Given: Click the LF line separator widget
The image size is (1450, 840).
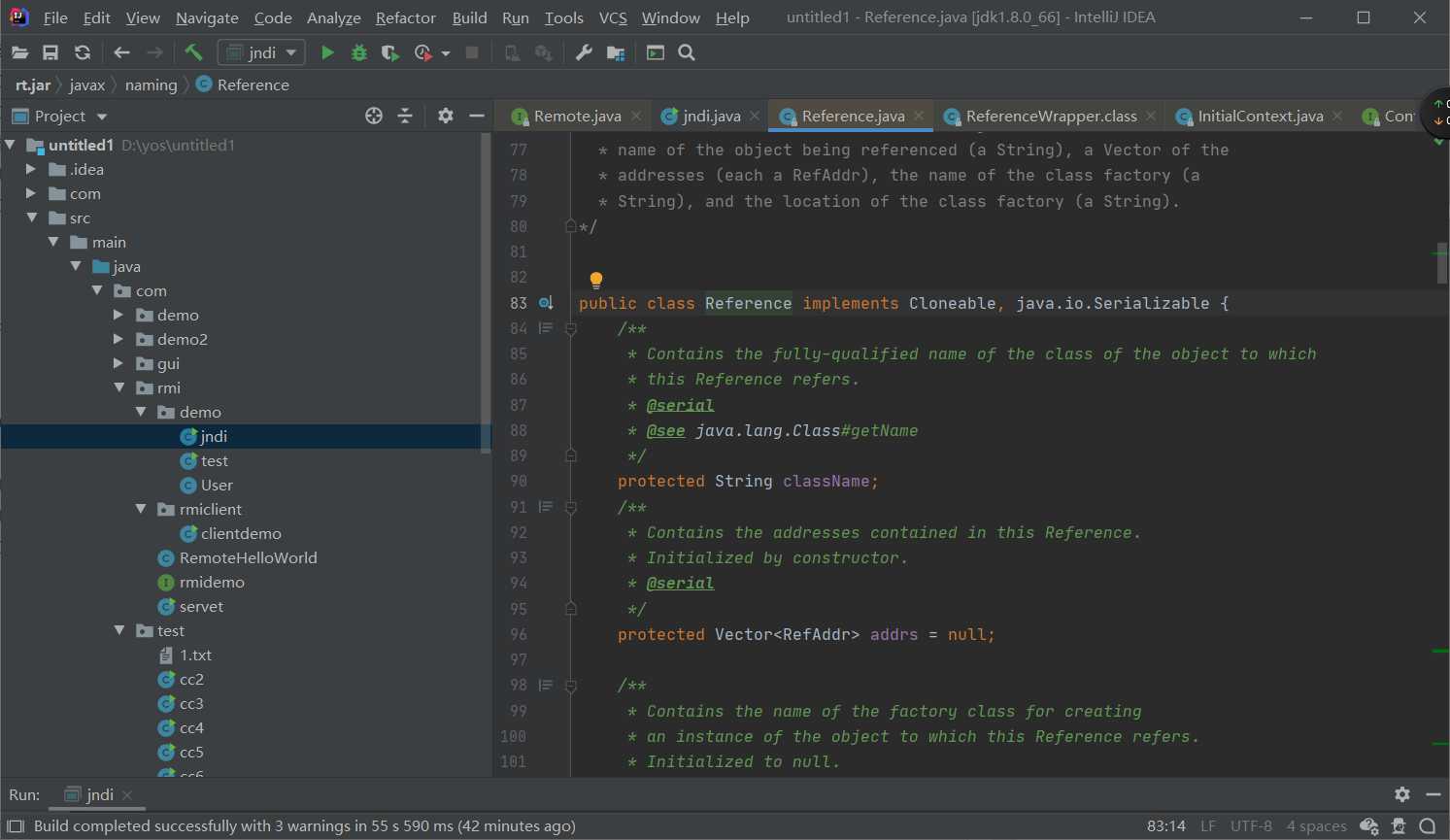Looking at the screenshot, I should 1208,826.
